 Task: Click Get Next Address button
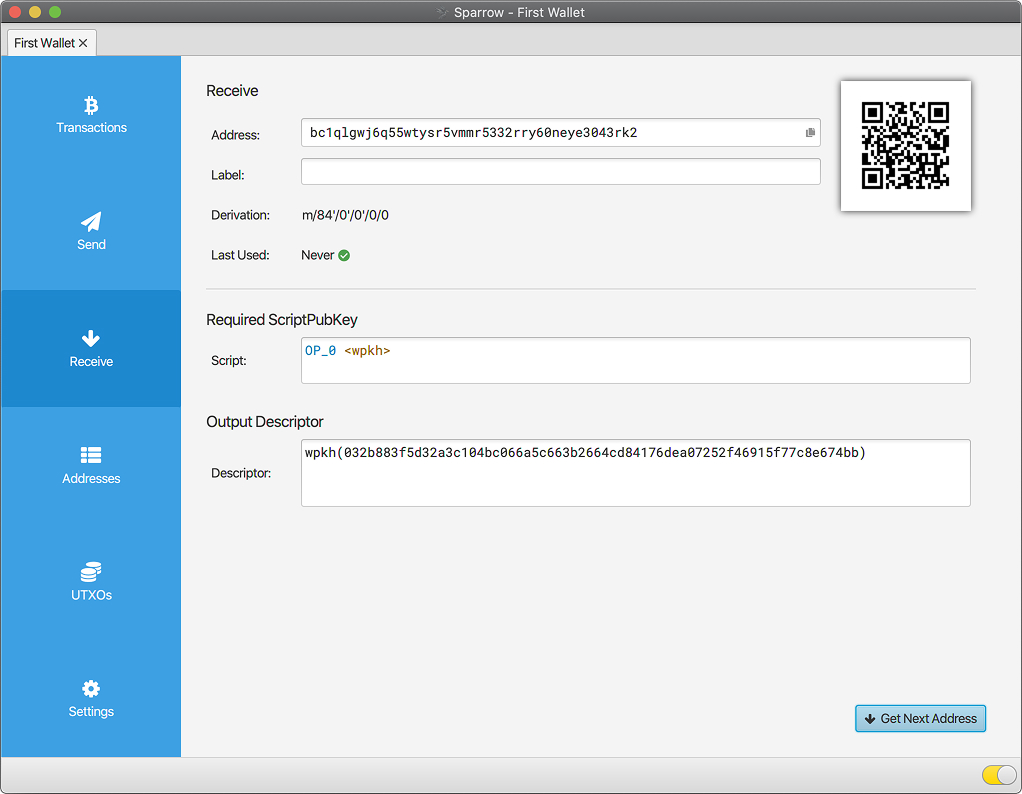pos(920,718)
